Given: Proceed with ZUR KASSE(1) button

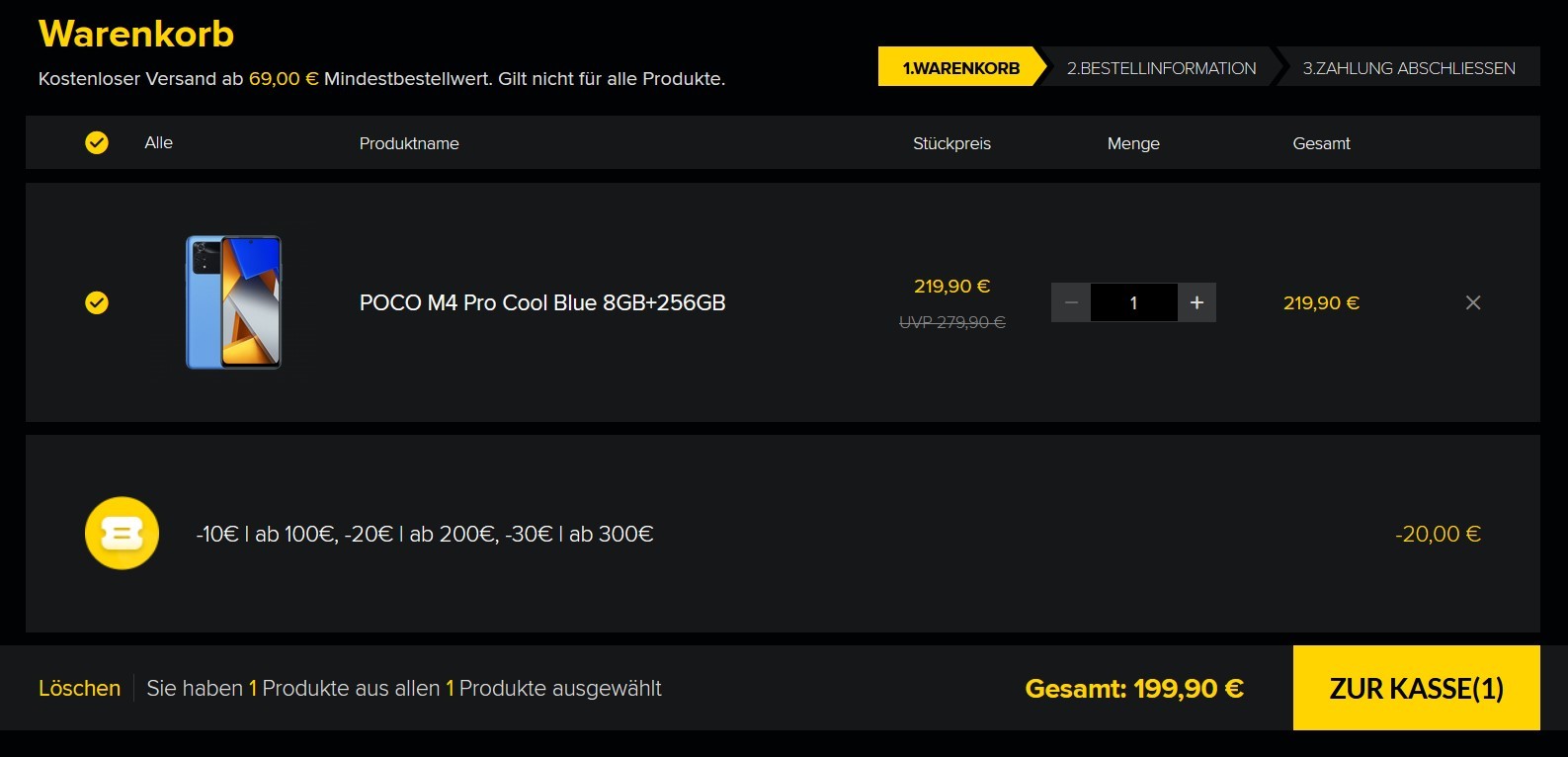Looking at the screenshot, I should tap(1417, 688).
